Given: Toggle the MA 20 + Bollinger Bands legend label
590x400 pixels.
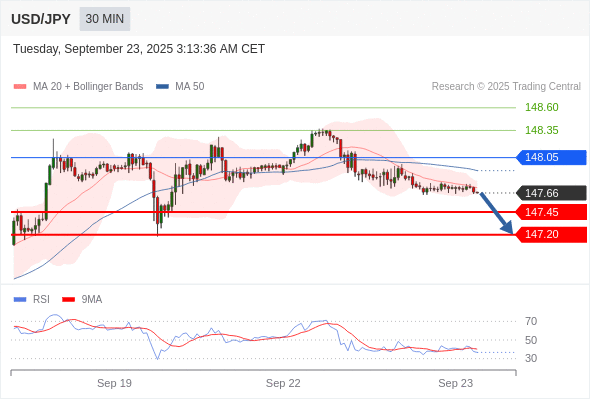Looking at the screenshot, I should (88, 87).
